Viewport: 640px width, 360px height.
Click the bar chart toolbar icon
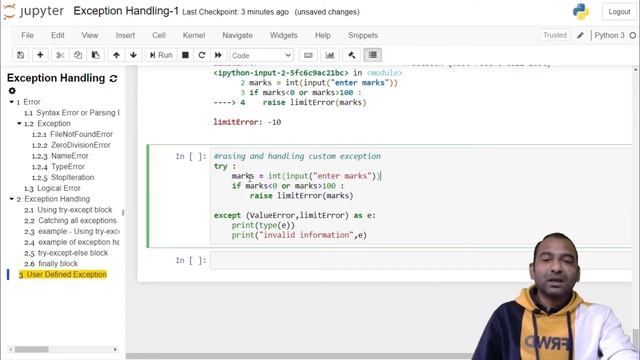pyautogui.click(x=330, y=55)
